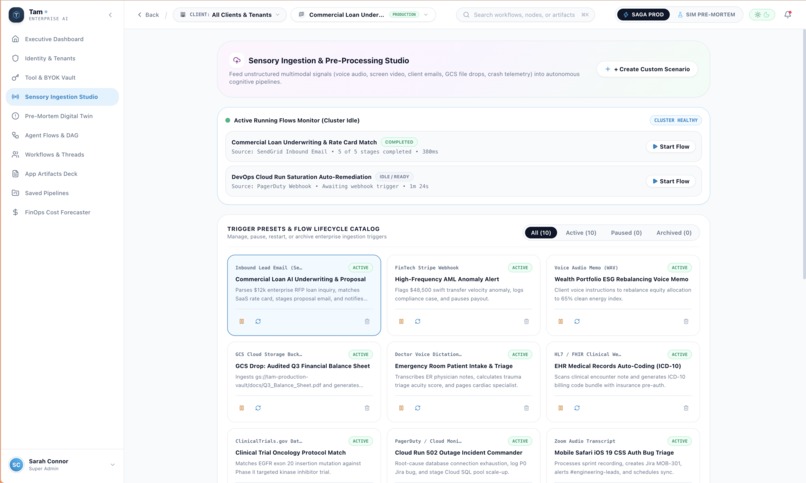Switch to SIM PRE-MORTEM mode
This screenshot has height=483, width=806.
coord(706,15)
